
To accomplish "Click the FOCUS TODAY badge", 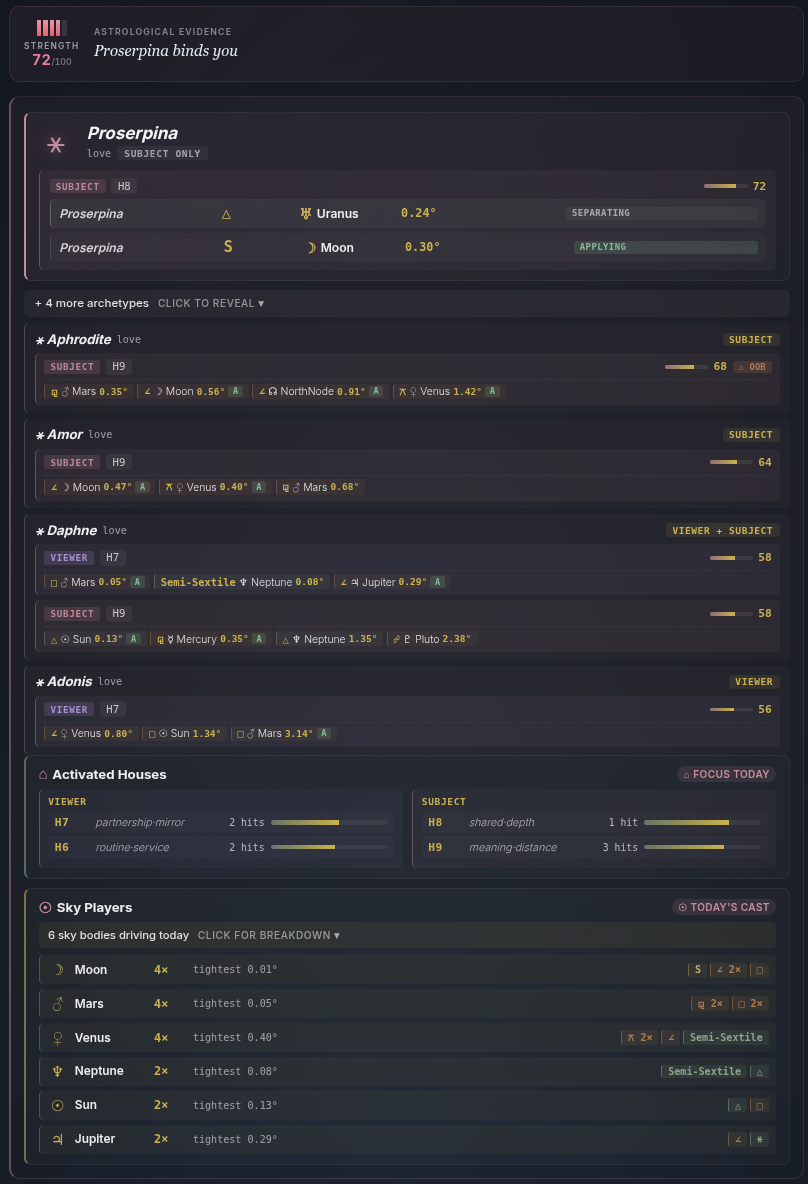I will 726,774.
